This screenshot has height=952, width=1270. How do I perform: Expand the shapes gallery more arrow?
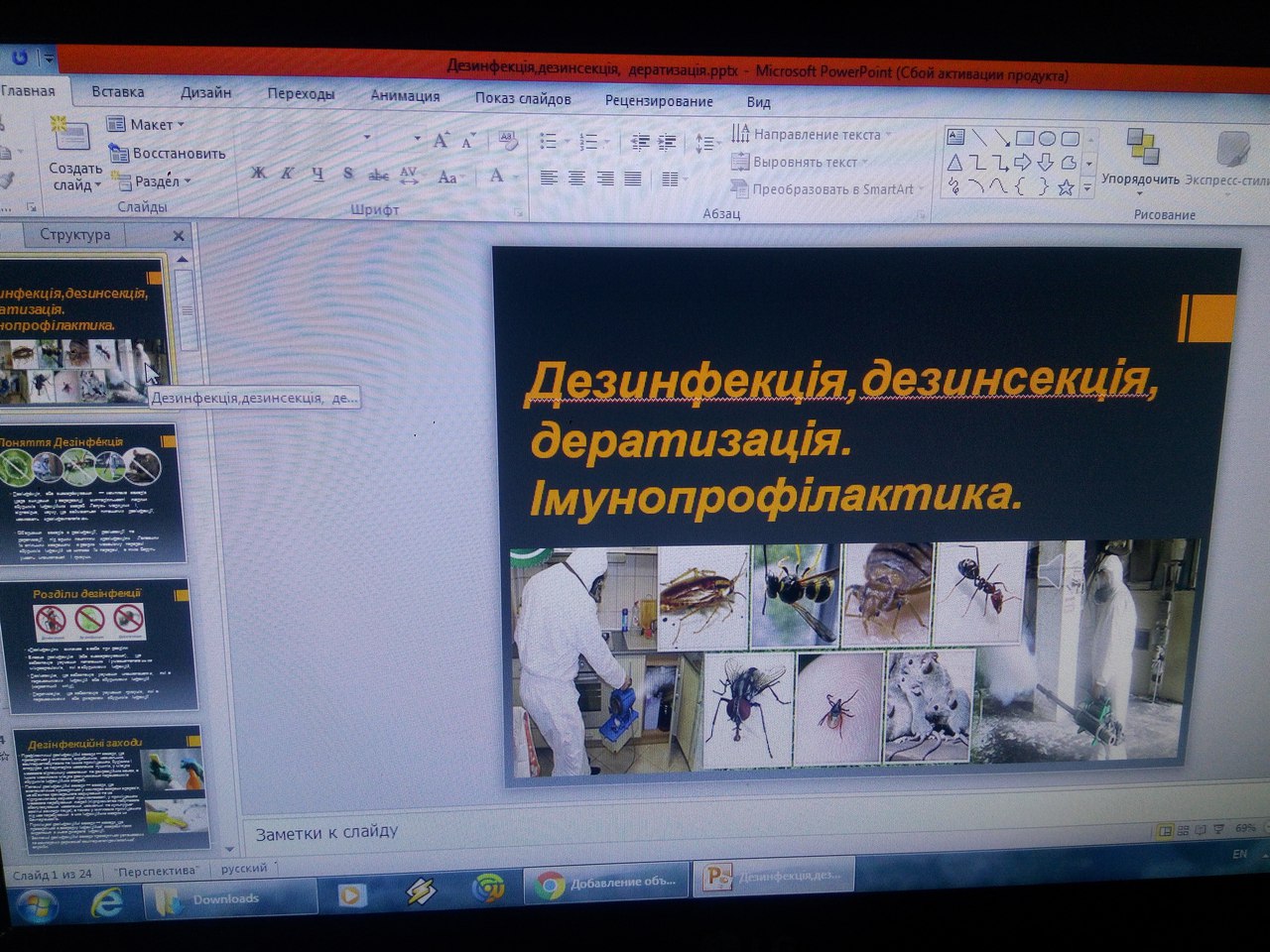[x=1087, y=187]
